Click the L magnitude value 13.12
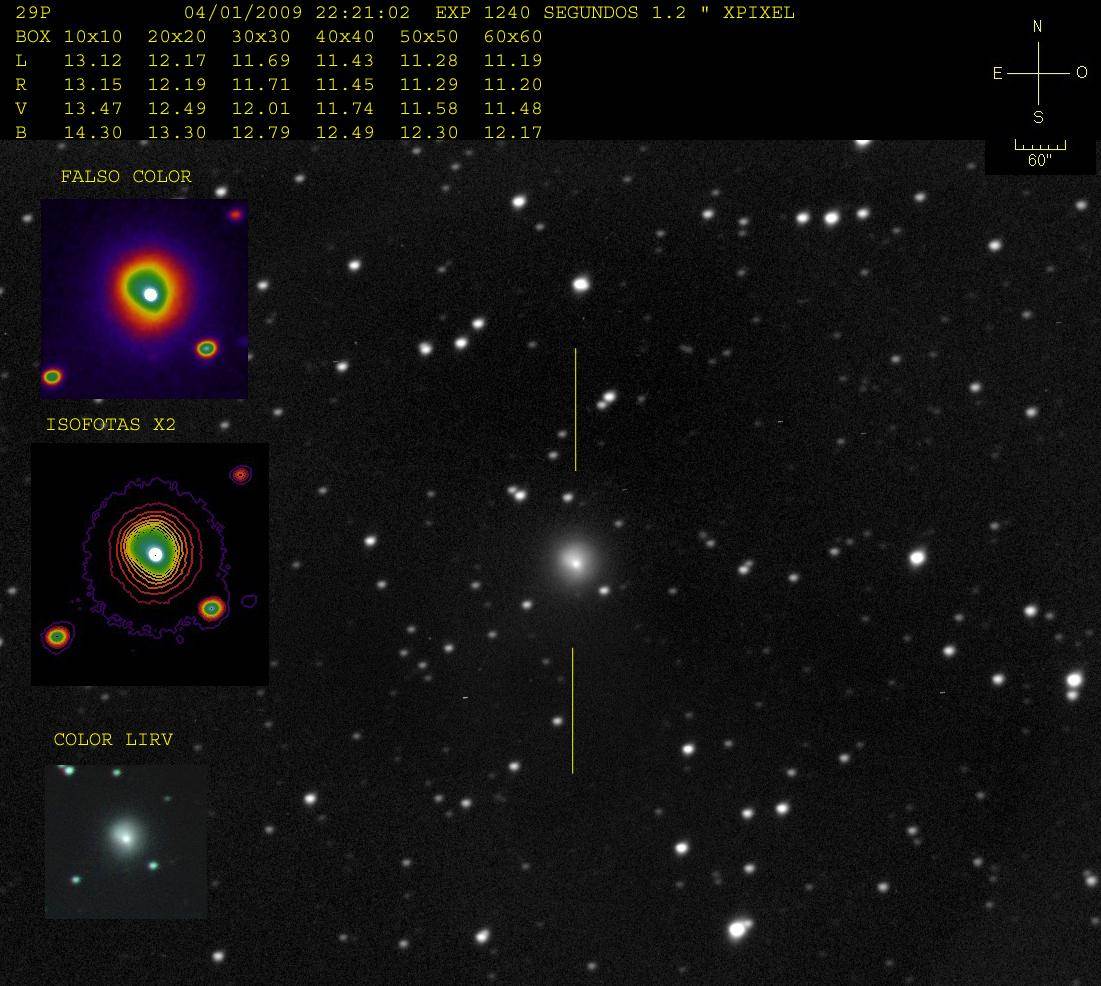 [93, 61]
